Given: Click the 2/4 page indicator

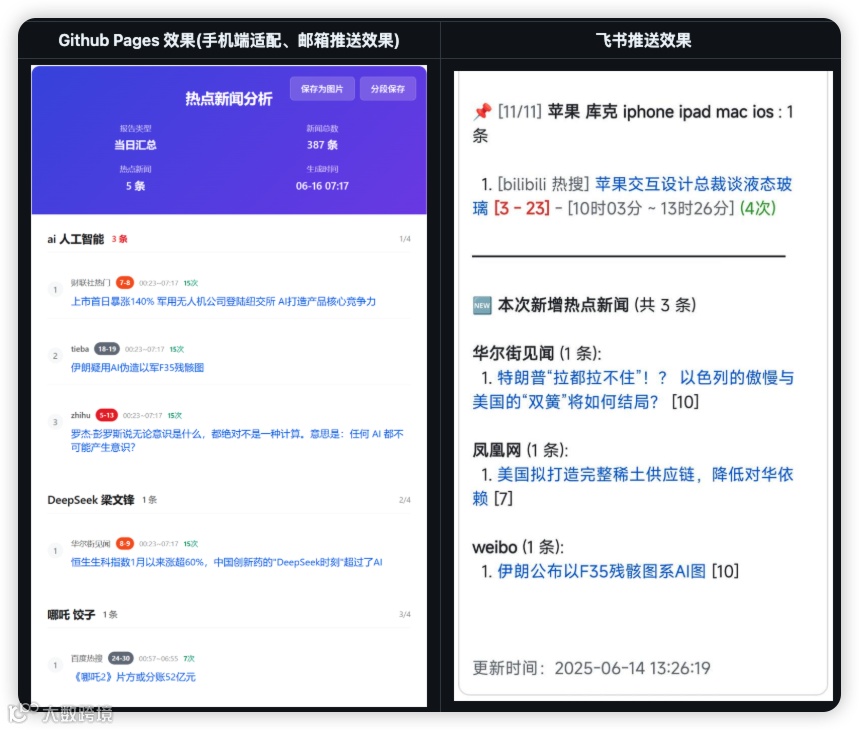Looking at the screenshot, I should pyautogui.click(x=405, y=500).
